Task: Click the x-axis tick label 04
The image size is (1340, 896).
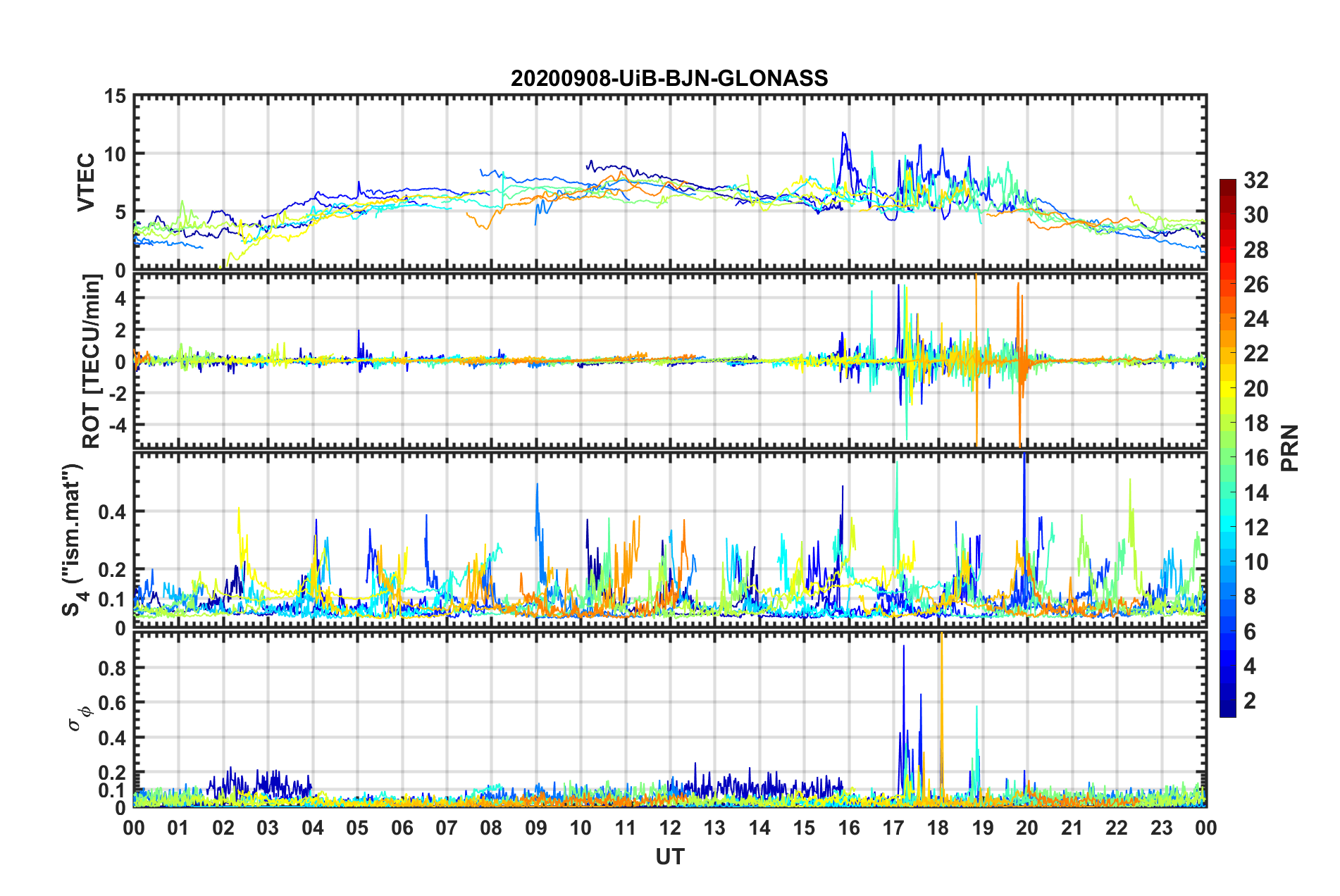Action: click(313, 828)
